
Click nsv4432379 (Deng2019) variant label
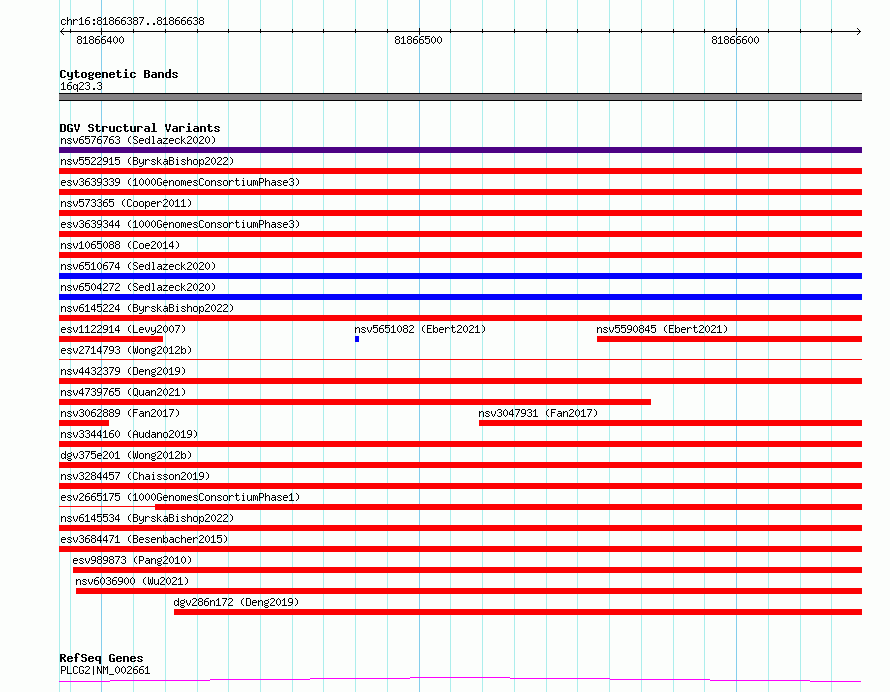point(123,371)
